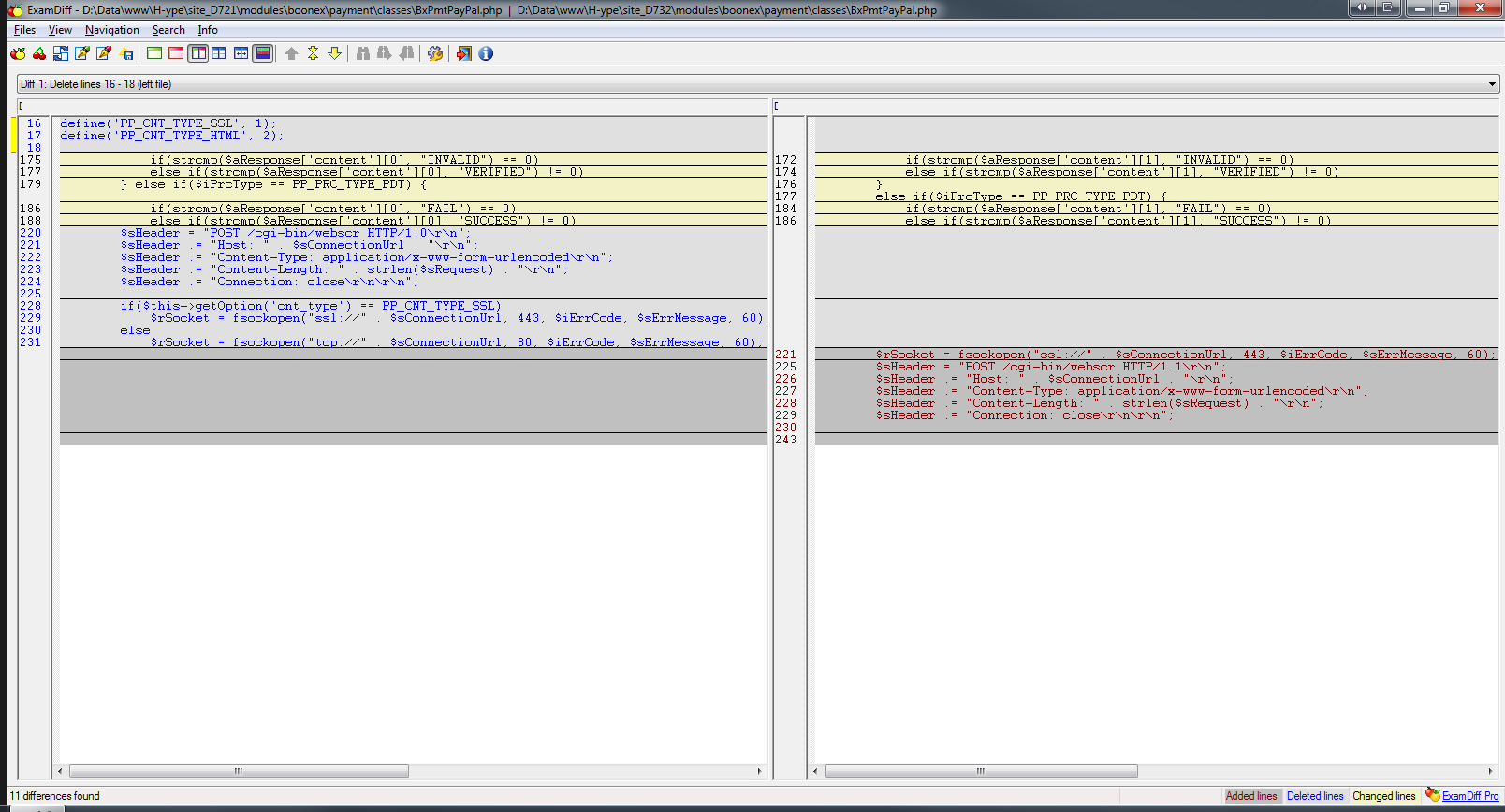
Task: Toggle the vertical split panes view button
Action: 198,53
